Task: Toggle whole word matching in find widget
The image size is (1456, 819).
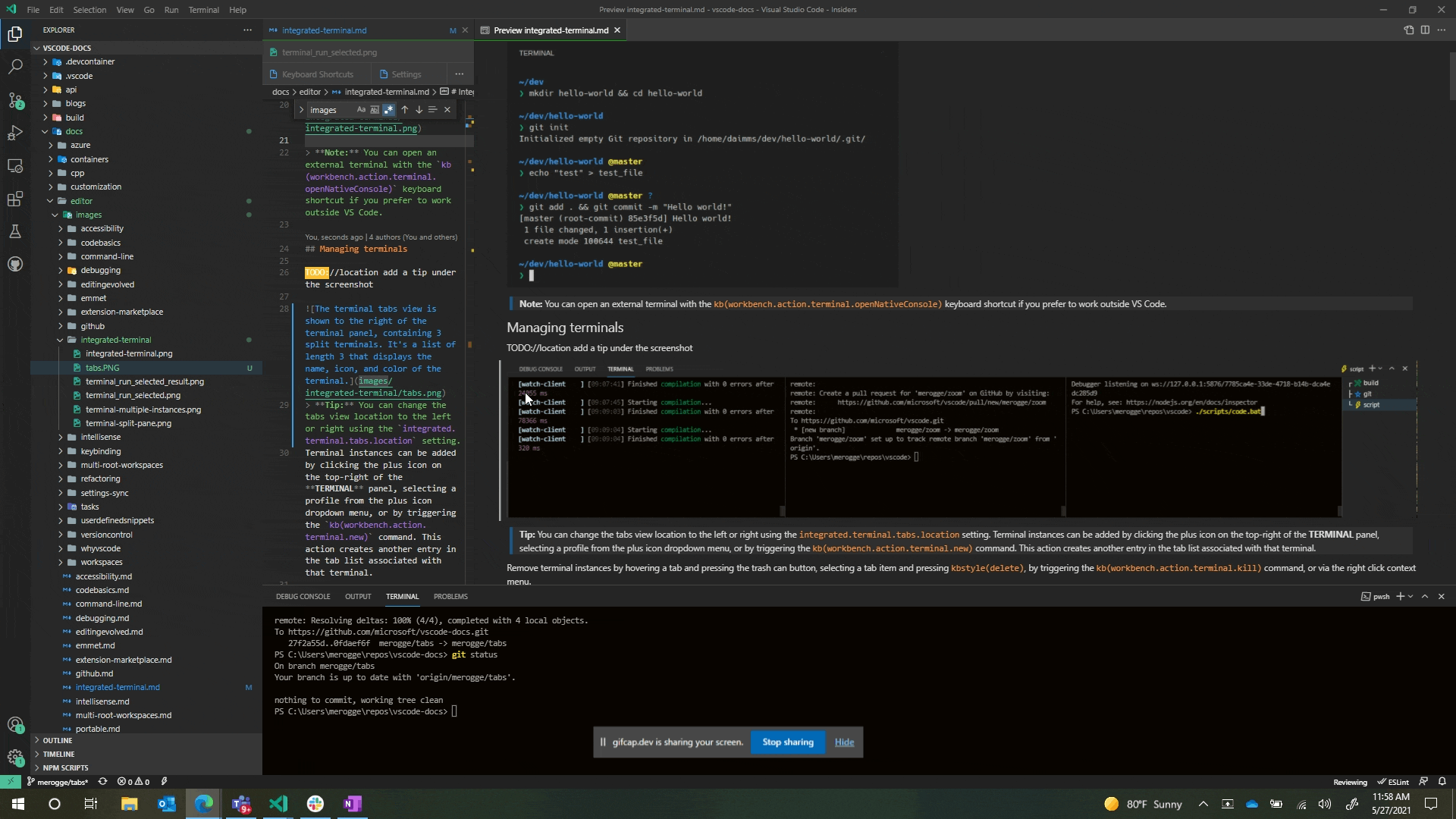Action: (375, 109)
